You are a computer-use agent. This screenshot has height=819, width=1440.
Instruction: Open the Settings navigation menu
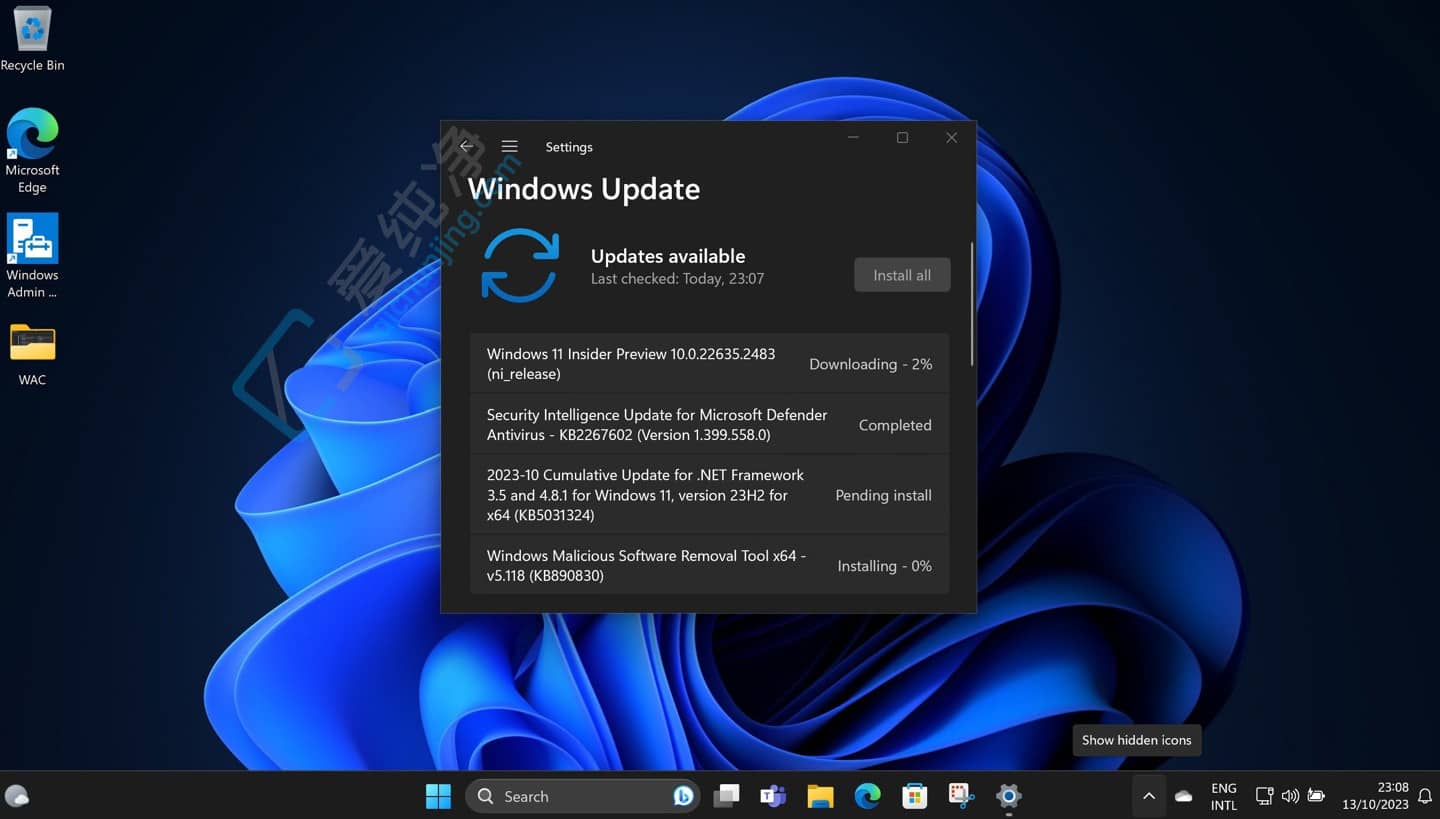pos(509,146)
